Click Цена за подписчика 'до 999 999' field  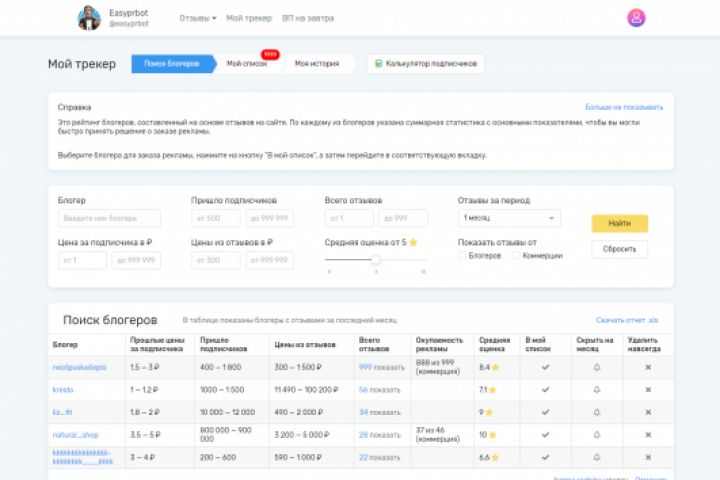point(136,260)
